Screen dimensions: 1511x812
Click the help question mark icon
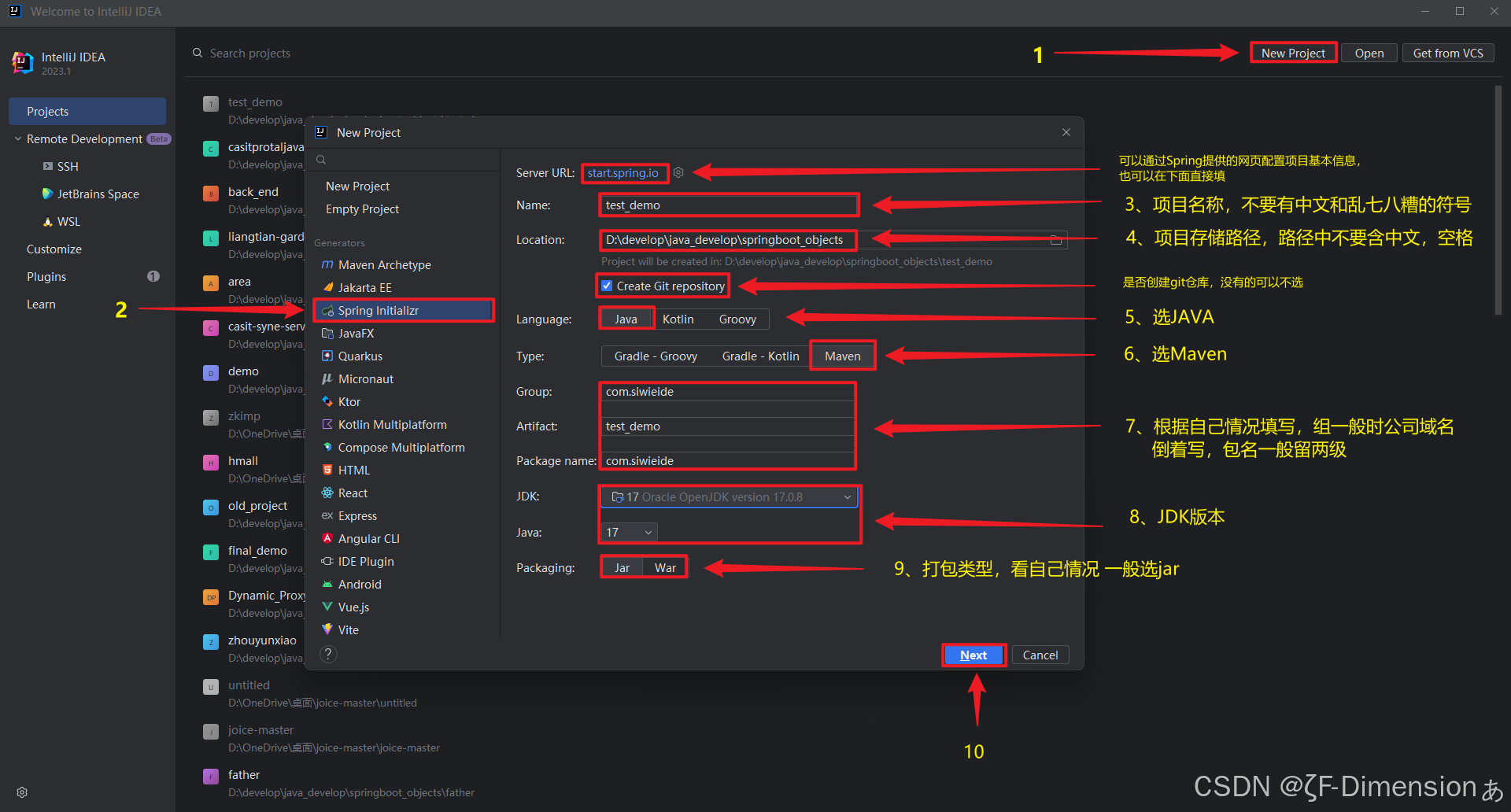[329, 654]
